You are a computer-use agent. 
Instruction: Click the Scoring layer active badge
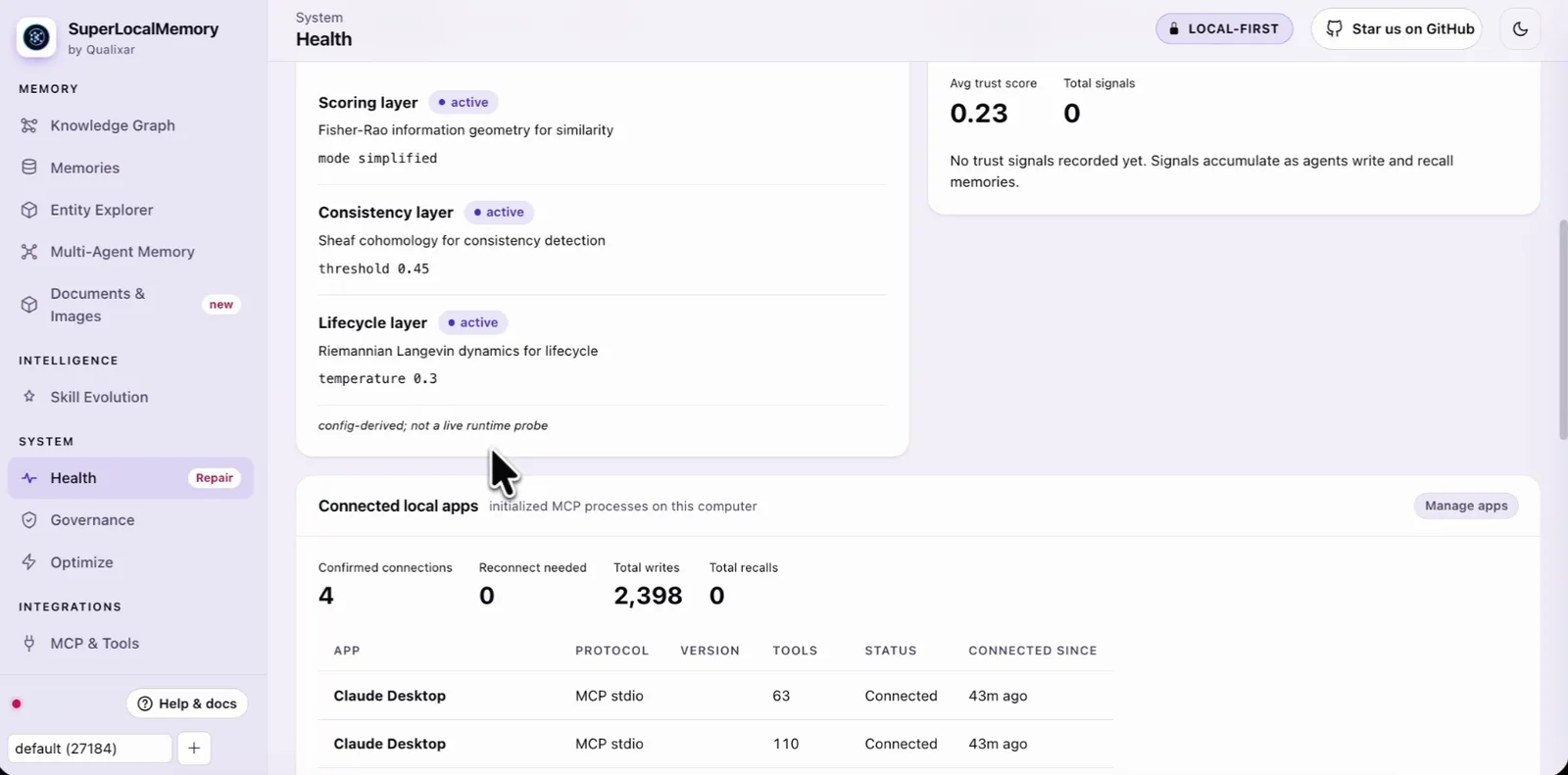click(464, 102)
